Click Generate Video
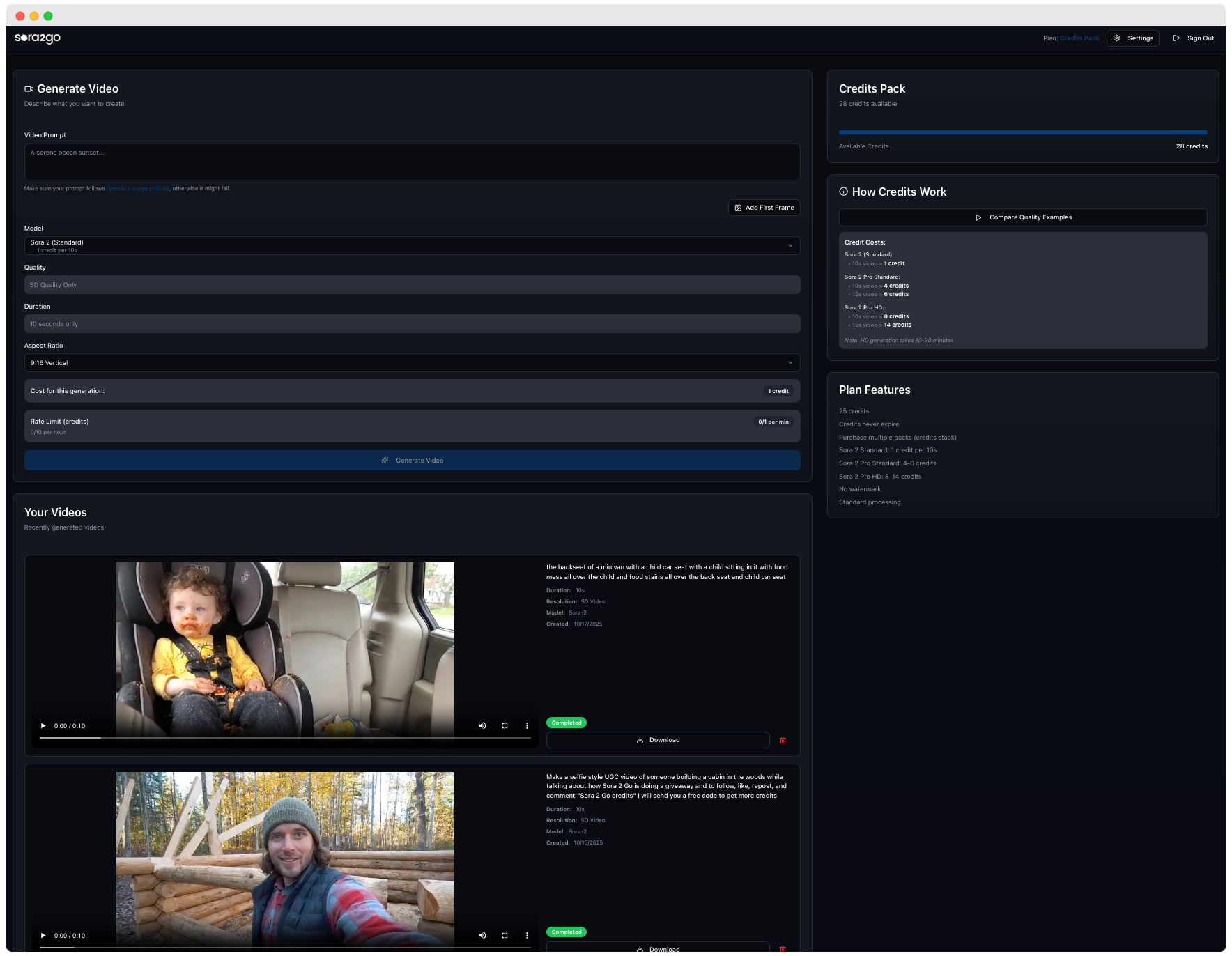 point(412,460)
